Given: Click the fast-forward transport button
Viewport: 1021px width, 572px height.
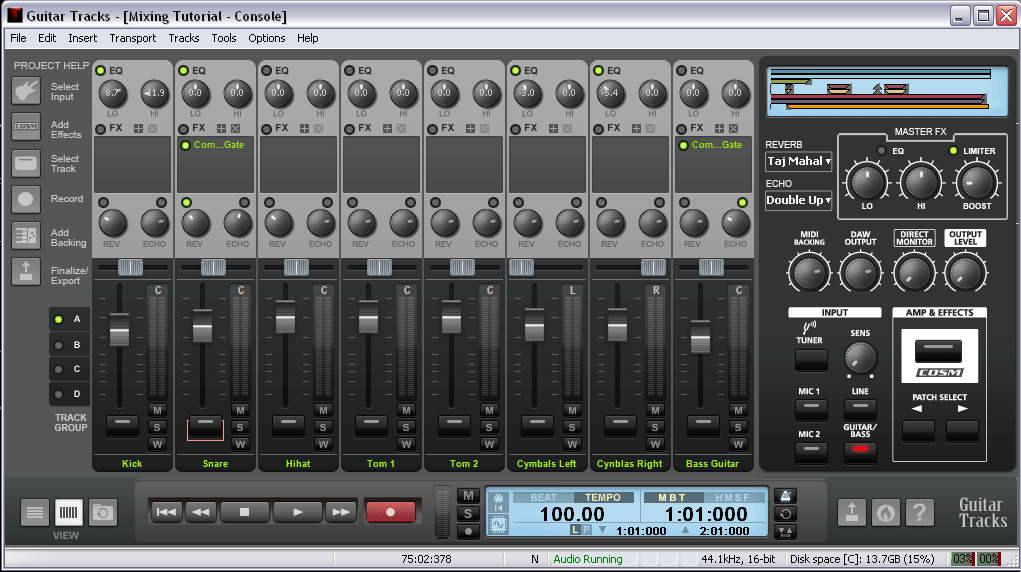Looking at the screenshot, I should (341, 512).
